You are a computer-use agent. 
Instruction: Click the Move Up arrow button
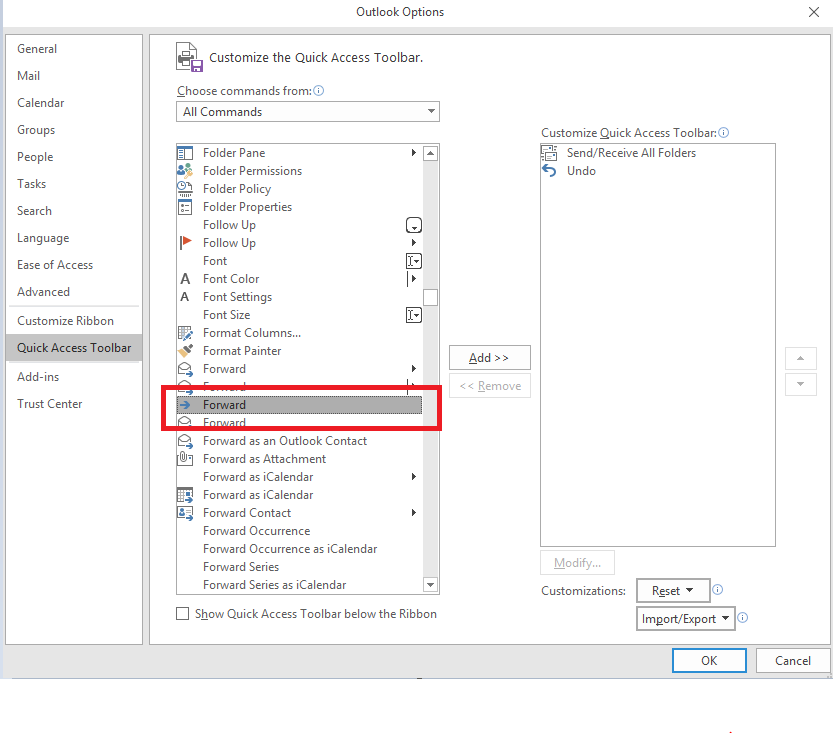pyautogui.click(x=801, y=359)
